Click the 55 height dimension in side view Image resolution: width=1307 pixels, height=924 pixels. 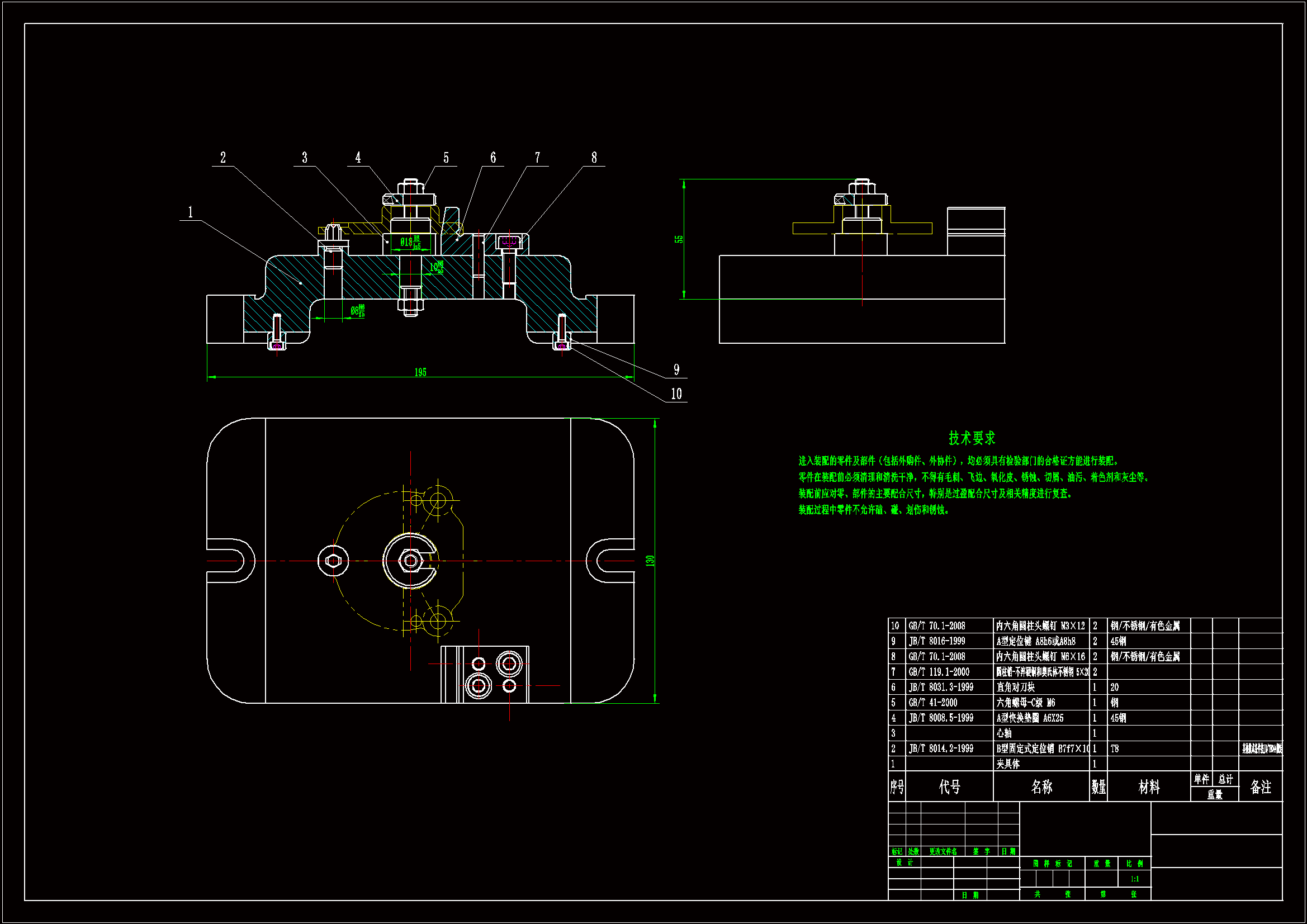[679, 239]
